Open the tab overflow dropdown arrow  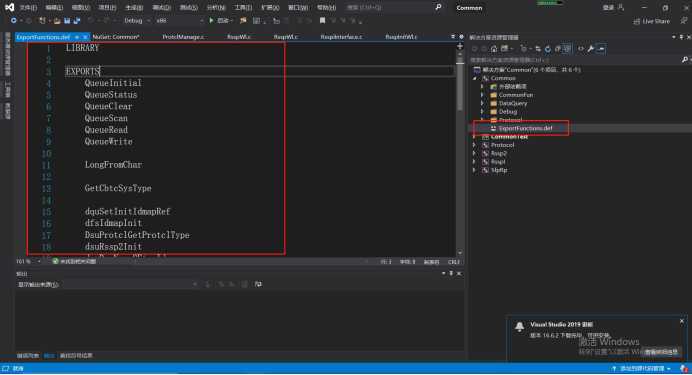point(453,37)
